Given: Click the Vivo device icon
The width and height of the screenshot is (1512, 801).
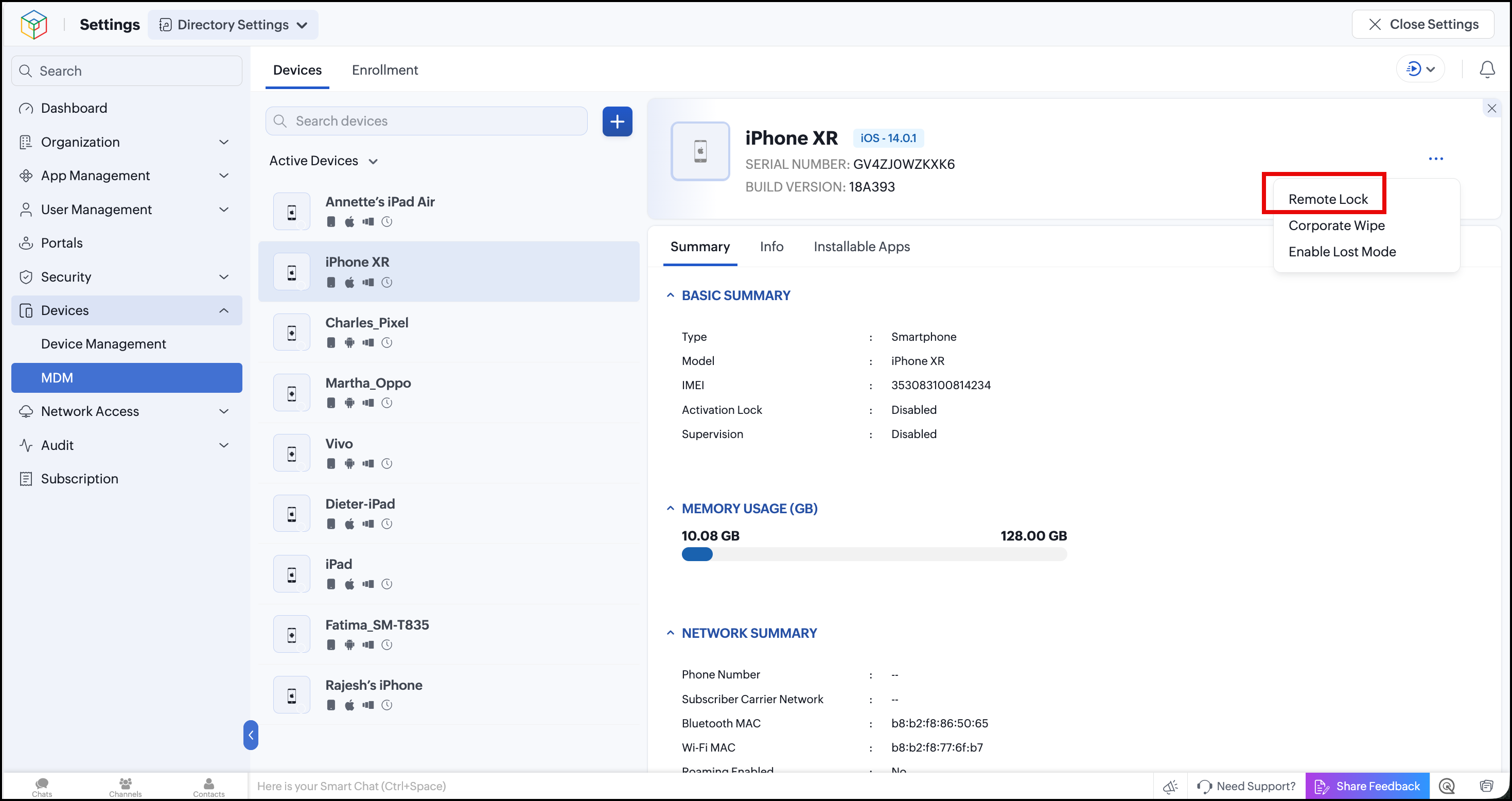Looking at the screenshot, I should (x=292, y=454).
